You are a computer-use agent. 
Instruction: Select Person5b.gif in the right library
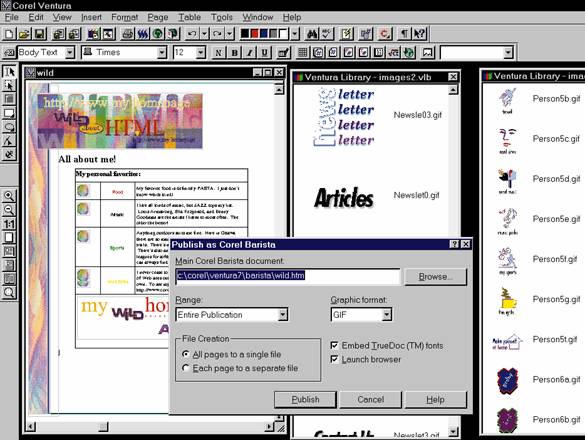click(x=556, y=99)
